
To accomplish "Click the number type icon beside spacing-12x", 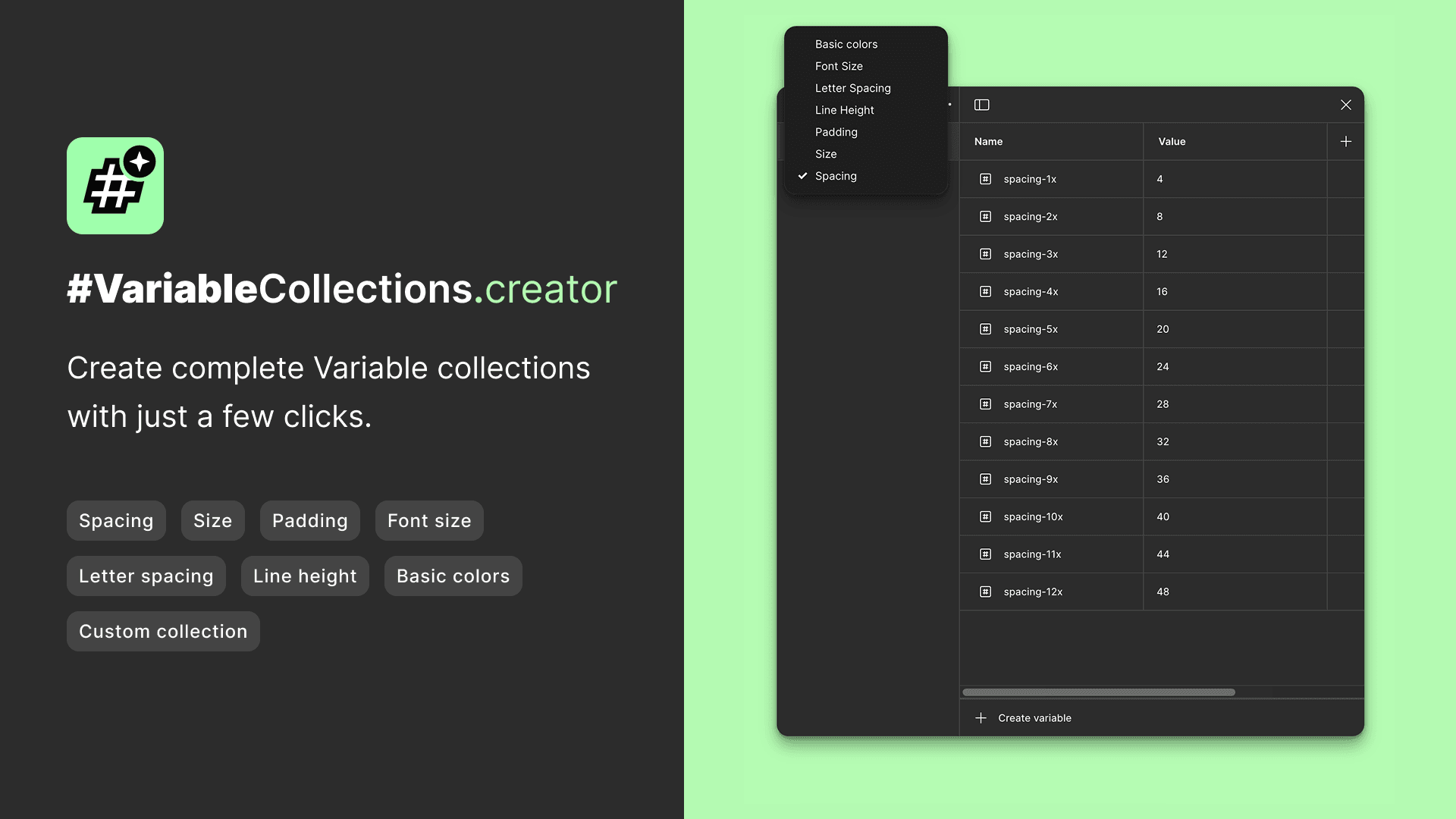I will coord(985,591).
